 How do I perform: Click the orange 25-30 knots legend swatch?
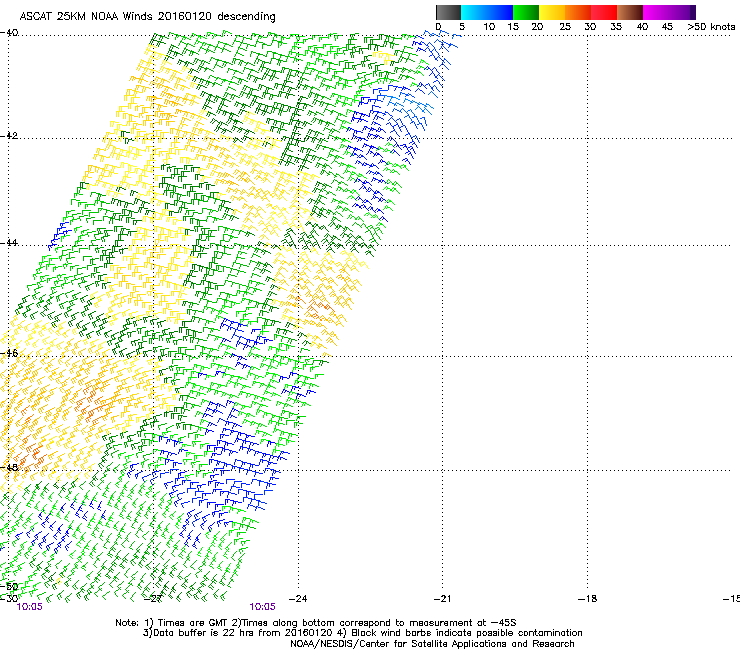pos(578,12)
